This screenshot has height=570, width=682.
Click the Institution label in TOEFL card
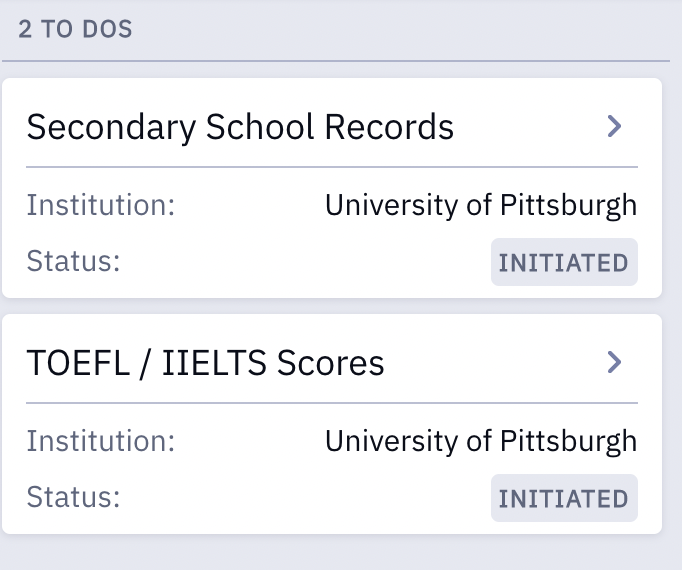[100, 441]
